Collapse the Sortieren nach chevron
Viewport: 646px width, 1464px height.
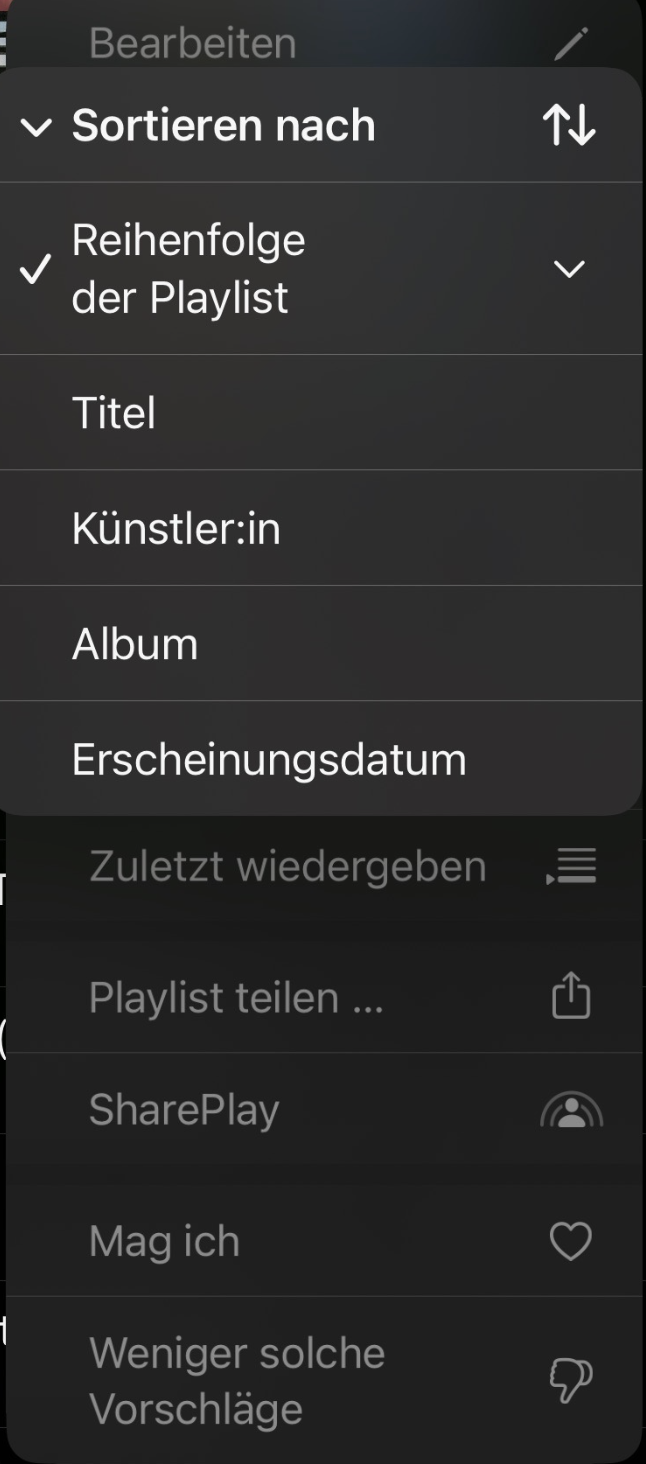click(x=36, y=127)
